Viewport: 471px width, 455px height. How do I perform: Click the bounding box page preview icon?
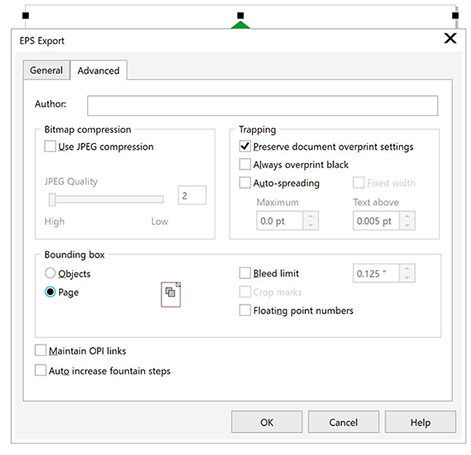(171, 295)
